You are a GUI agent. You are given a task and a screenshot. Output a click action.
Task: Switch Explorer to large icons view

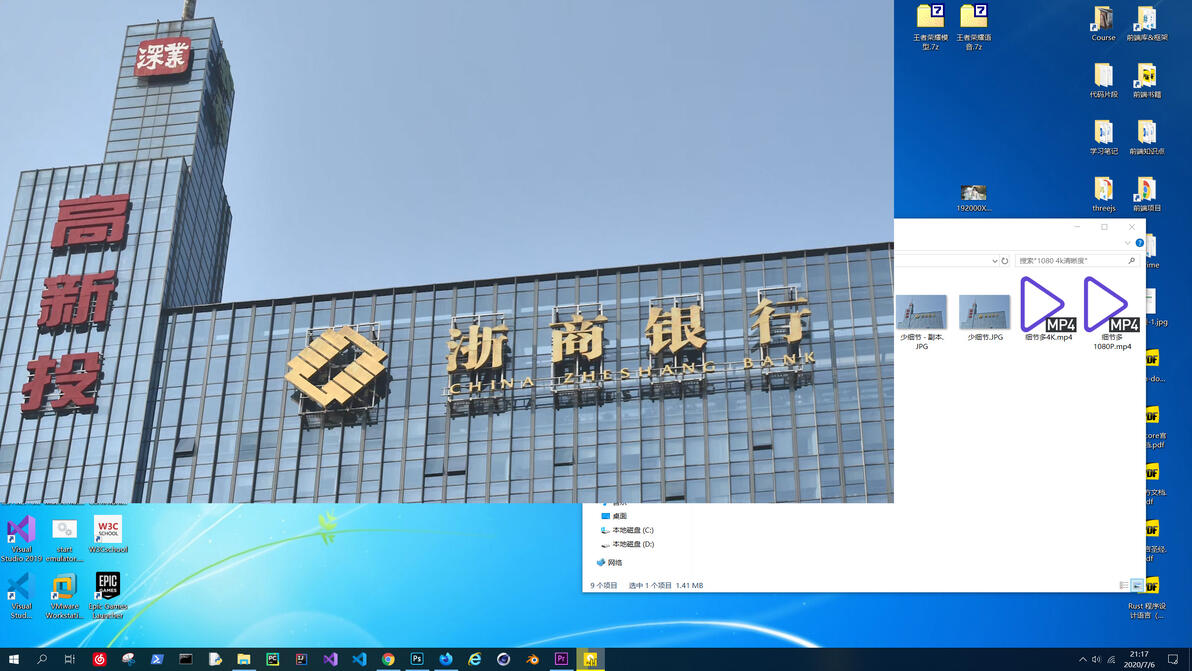[1137, 585]
